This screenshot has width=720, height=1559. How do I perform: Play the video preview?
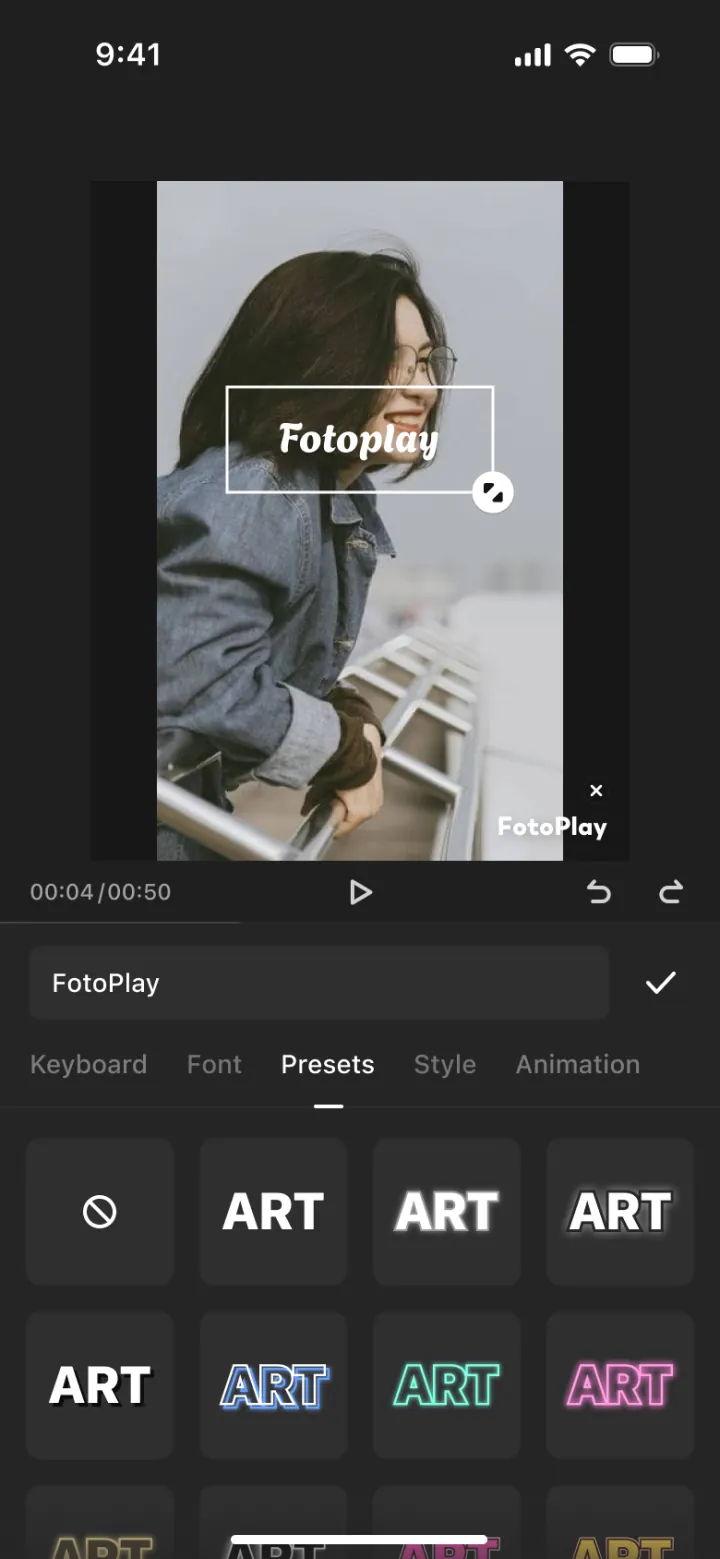pos(360,892)
